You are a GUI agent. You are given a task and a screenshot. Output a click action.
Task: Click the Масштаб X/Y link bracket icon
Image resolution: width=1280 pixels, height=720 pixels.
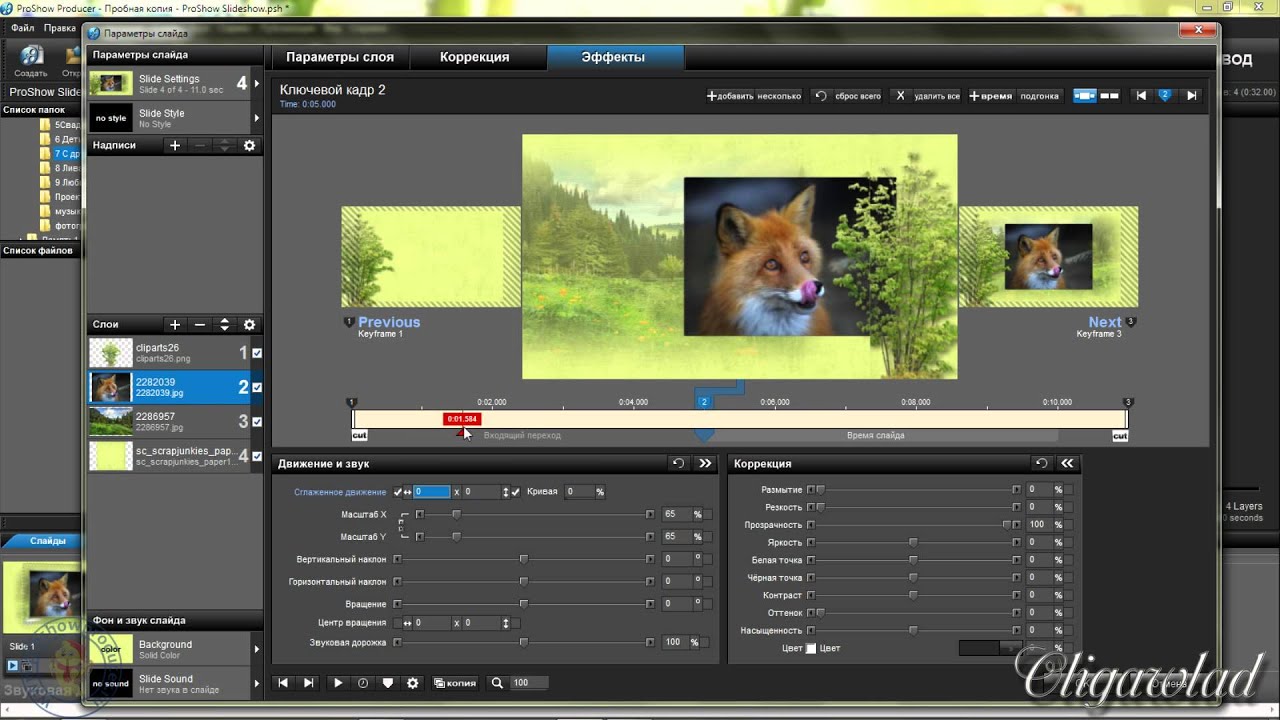coord(401,525)
